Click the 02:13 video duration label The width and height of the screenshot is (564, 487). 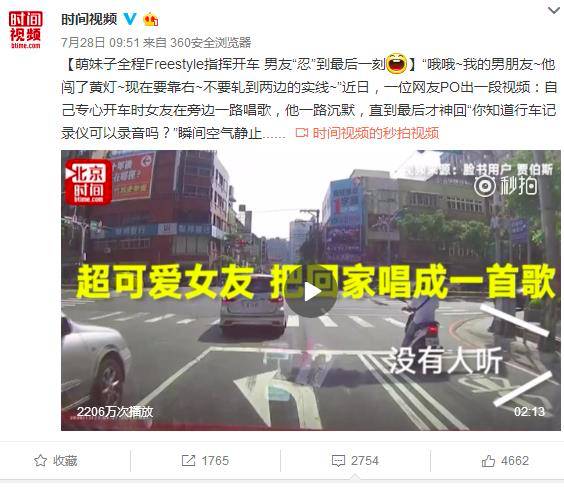[529, 411]
